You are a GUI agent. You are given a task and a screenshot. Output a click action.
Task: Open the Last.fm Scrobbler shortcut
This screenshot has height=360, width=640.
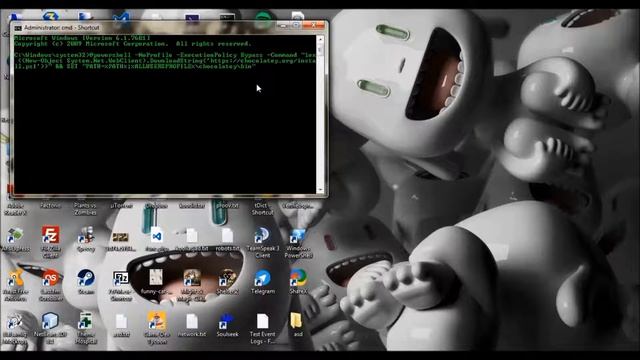(51, 278)
